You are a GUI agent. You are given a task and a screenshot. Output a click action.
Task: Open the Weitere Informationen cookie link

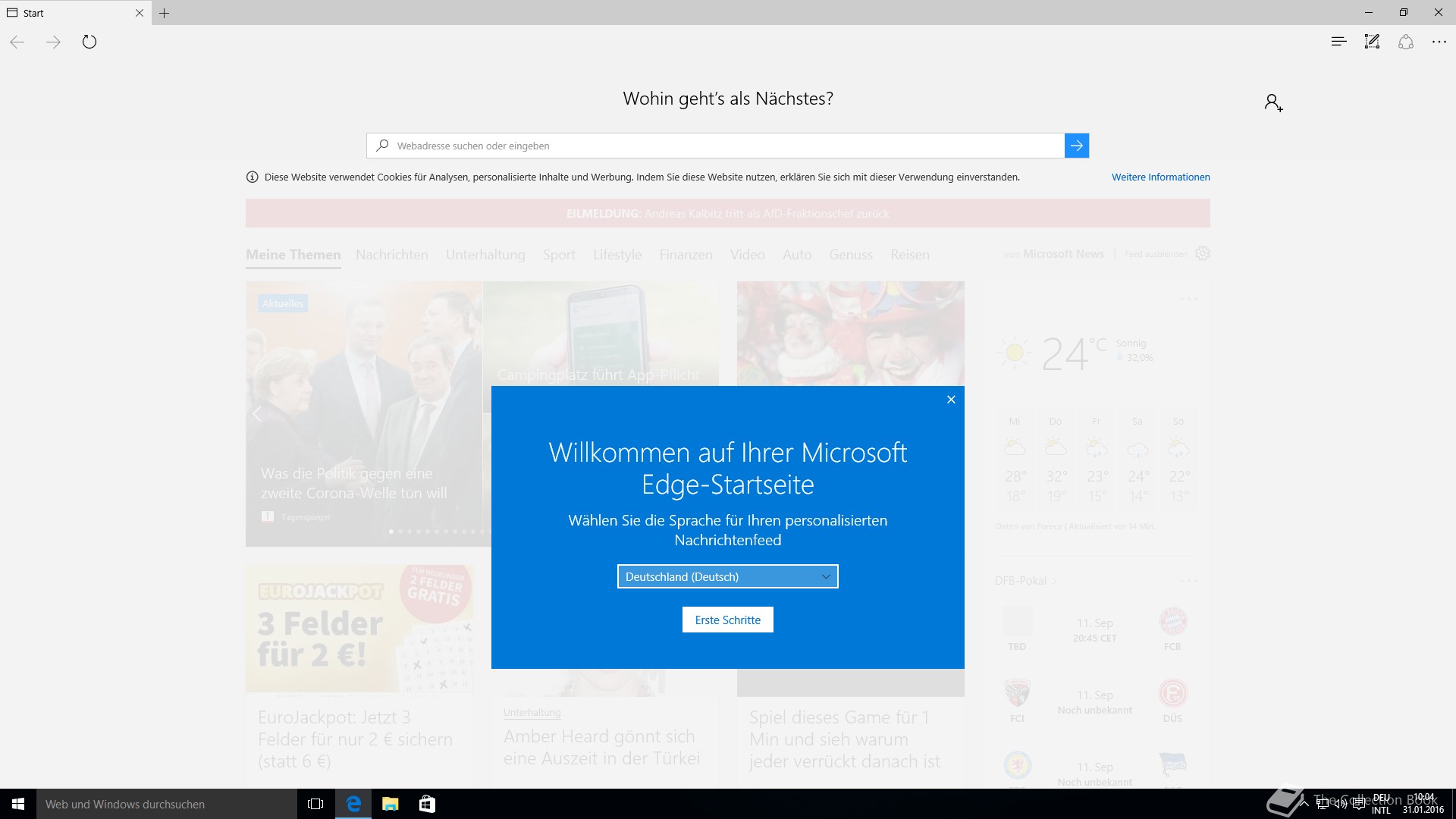1160,177
